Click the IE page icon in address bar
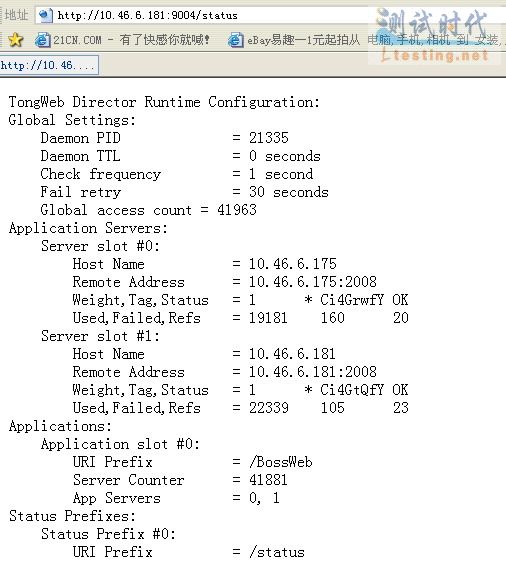The image size is (506, 573). click(x=46, y=15)
